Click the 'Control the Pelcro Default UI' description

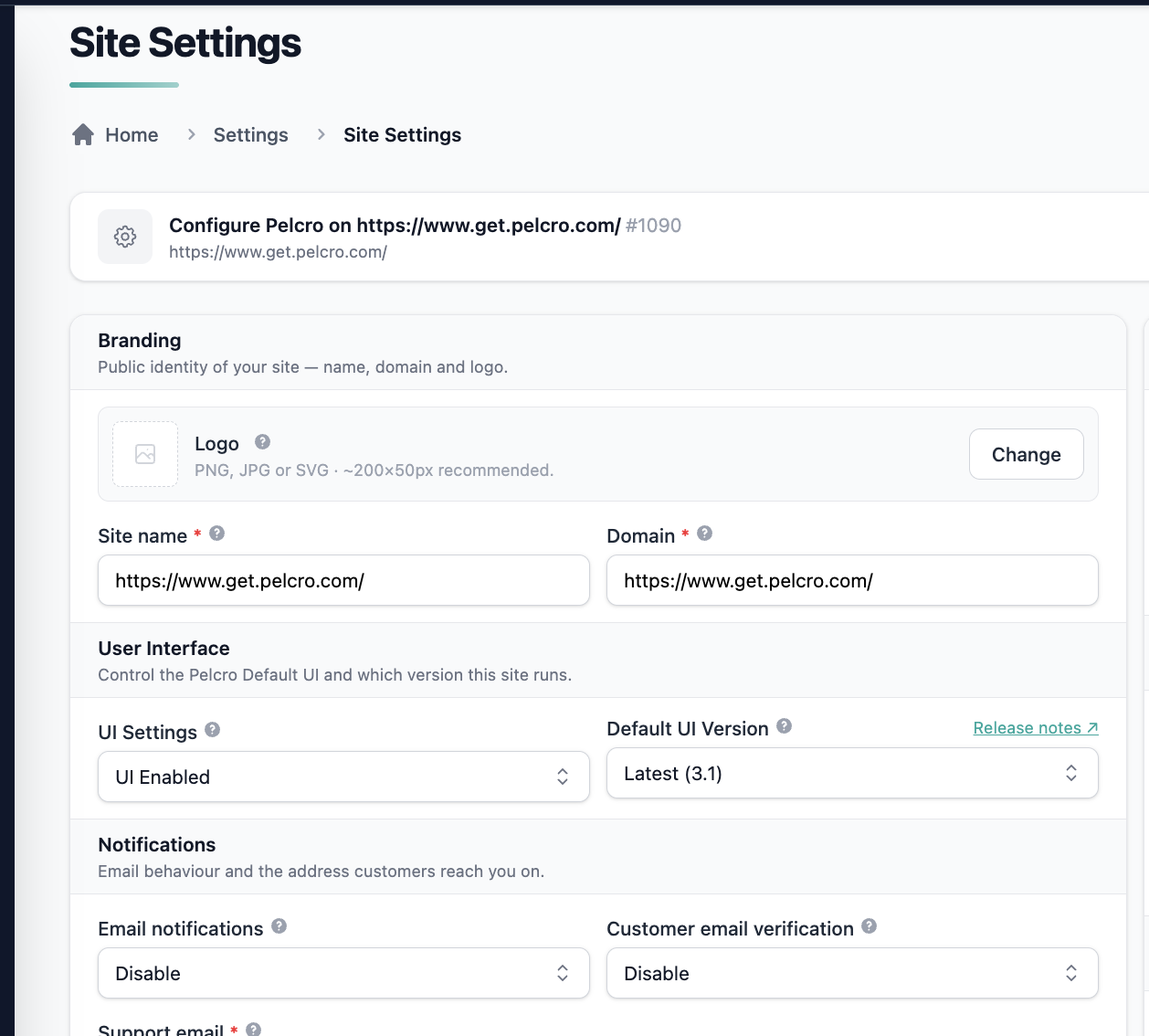tap(334, 675)
